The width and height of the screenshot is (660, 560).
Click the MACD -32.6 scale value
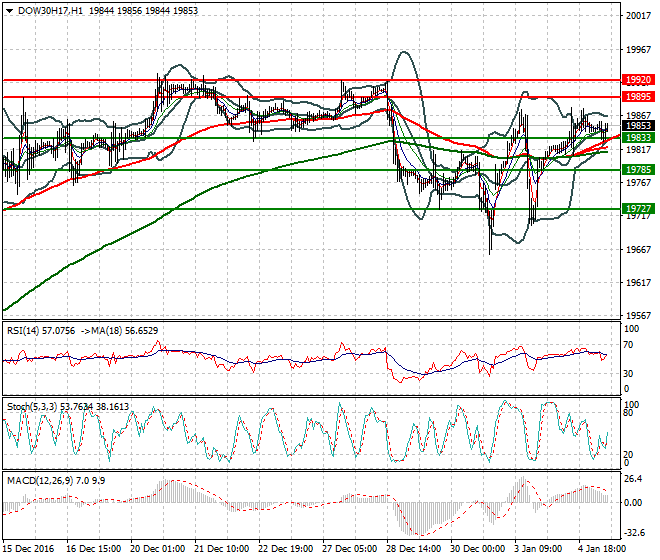click(x=634, y=533)
